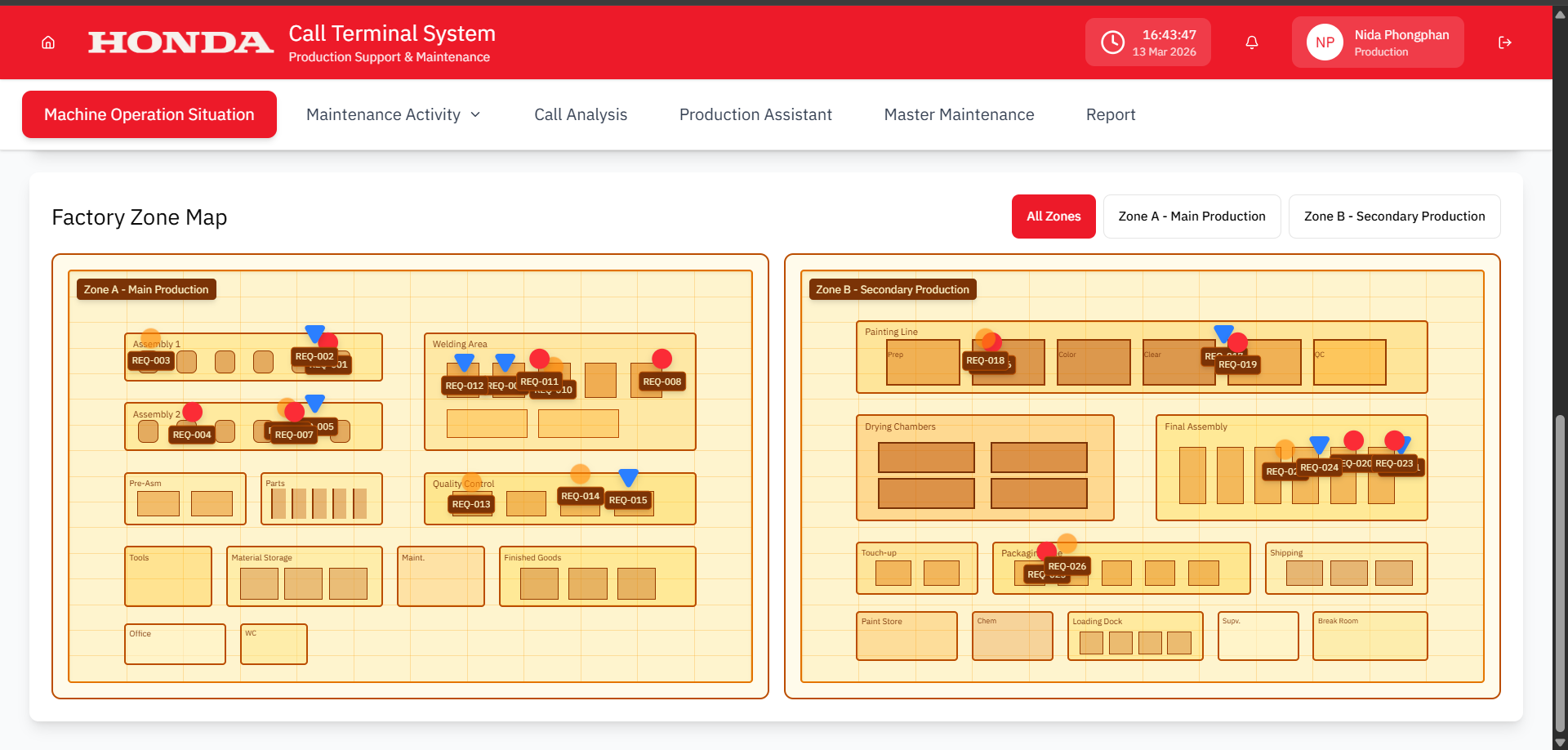Filter map to Zone A - Main Production

1192,217
